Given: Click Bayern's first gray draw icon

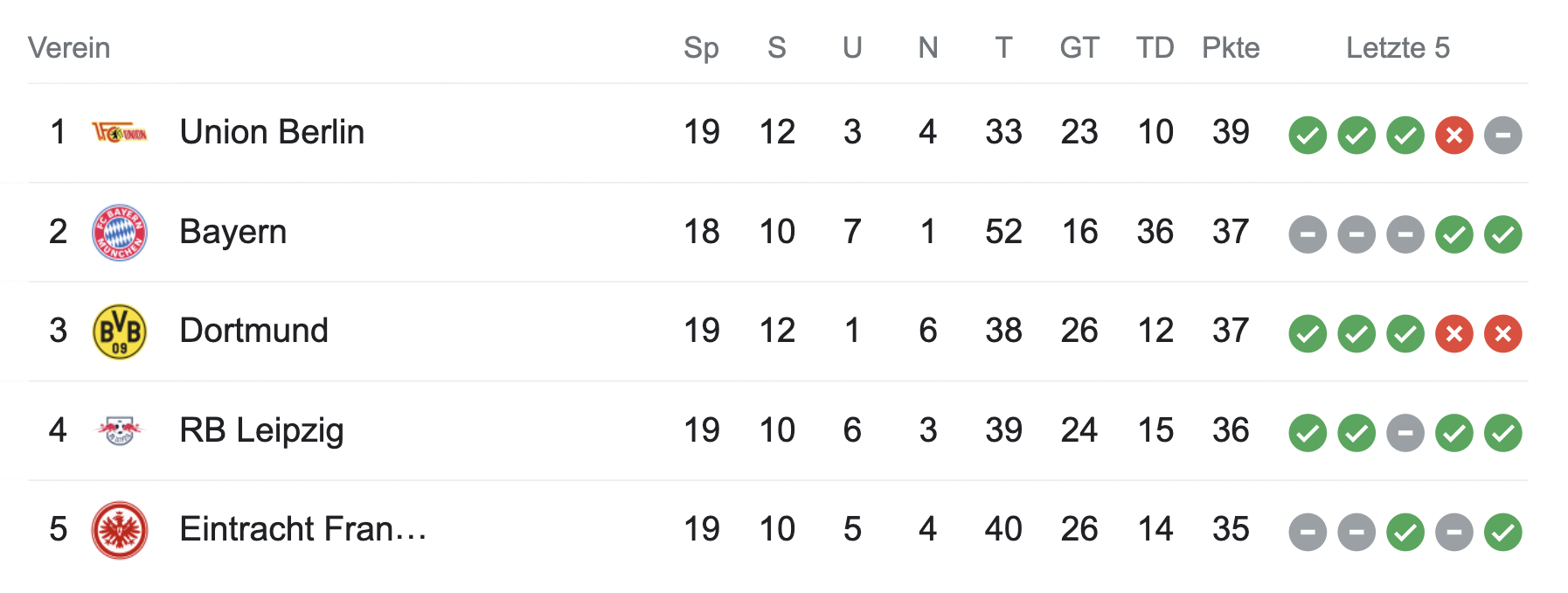Looking at the screenshot, I should [1308, 234].
